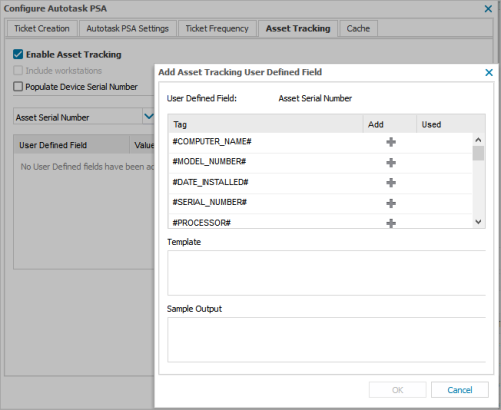Select the #MODEL_NUMBER# tag text

click(209, 162)
